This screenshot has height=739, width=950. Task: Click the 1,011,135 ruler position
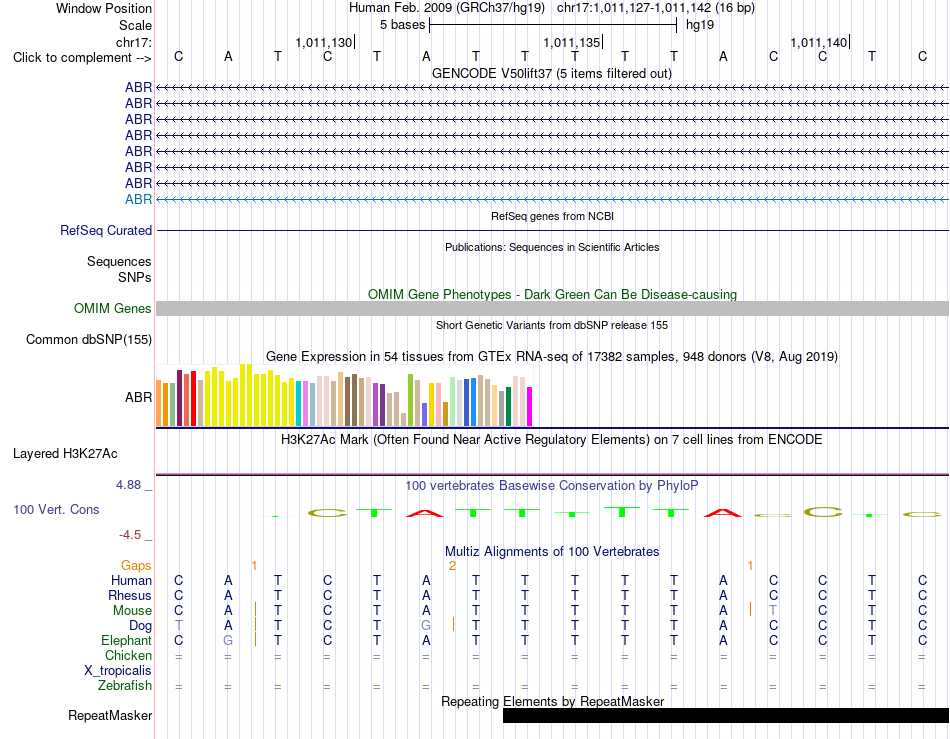point(571,42)
